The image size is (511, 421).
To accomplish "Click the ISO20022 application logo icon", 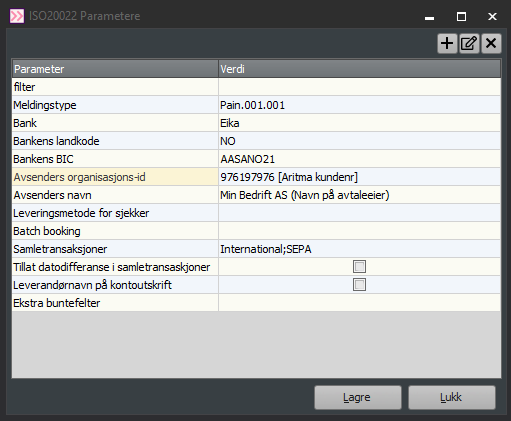I will pyautogui.click(x=17, y=16).
